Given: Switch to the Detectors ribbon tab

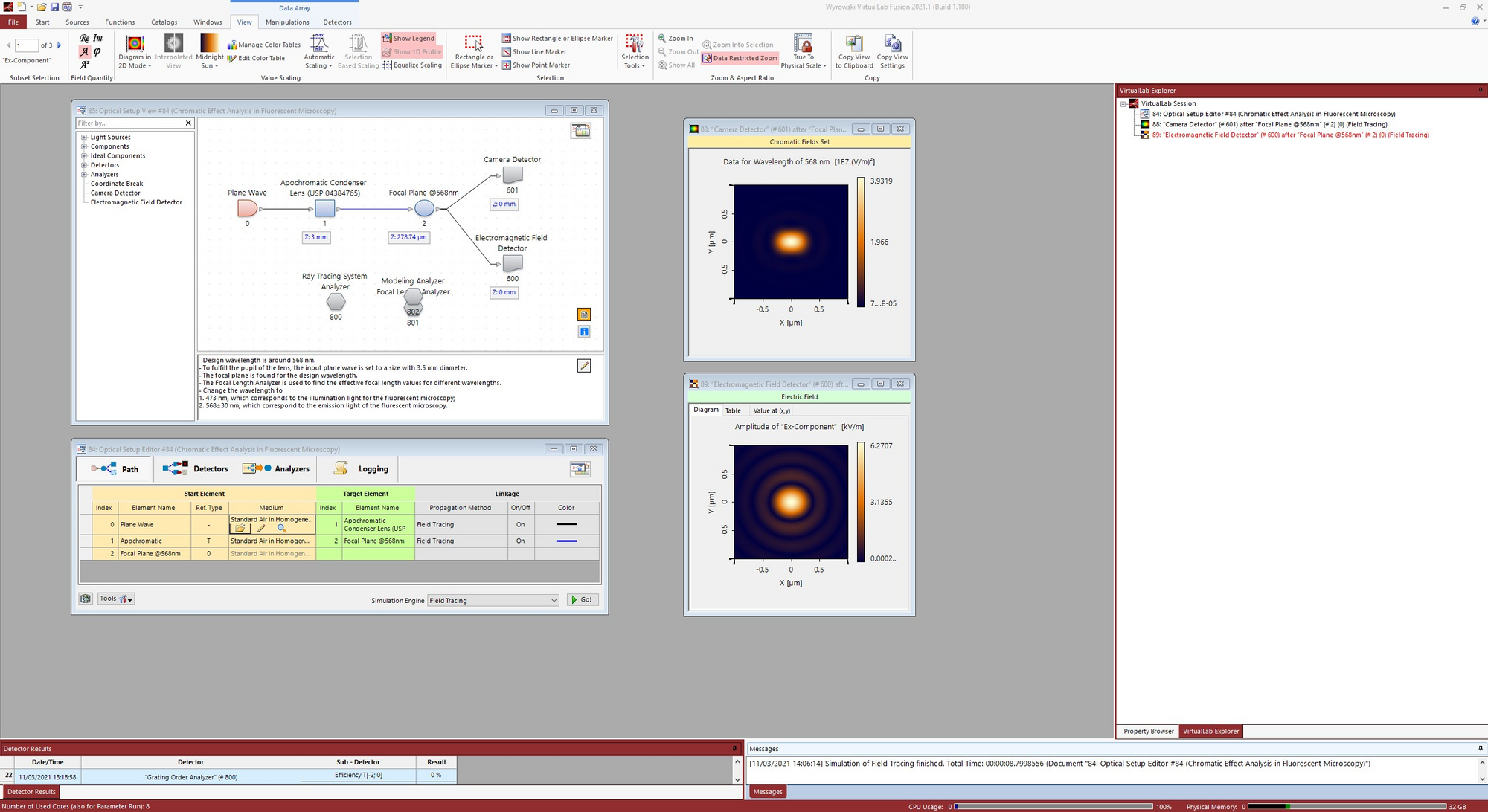Looking at the screenshot, I should [x=337, y=22].
